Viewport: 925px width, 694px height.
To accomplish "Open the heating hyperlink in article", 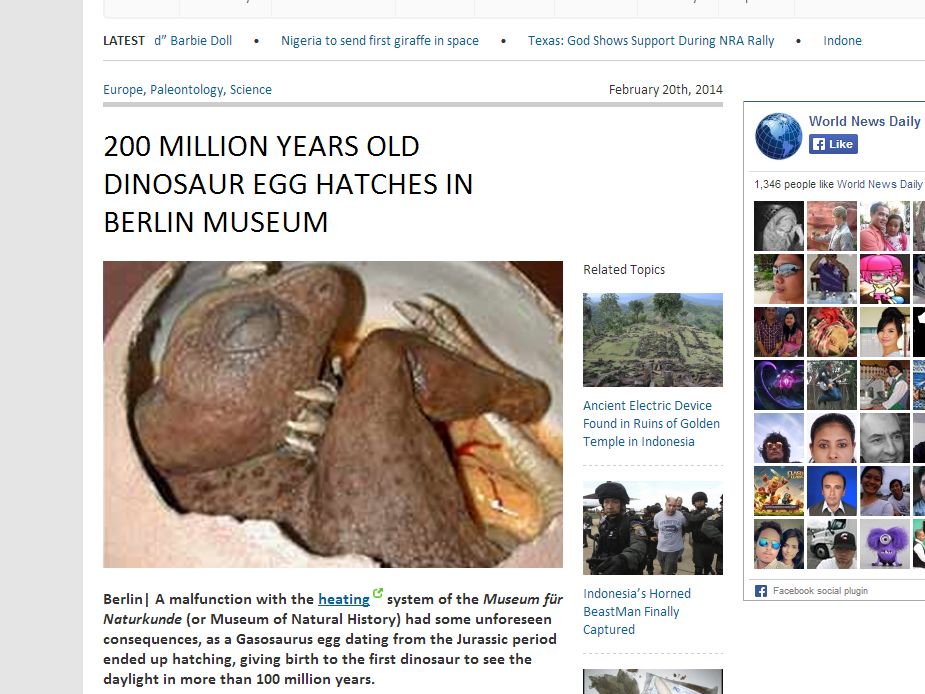I will coord(344,599).
